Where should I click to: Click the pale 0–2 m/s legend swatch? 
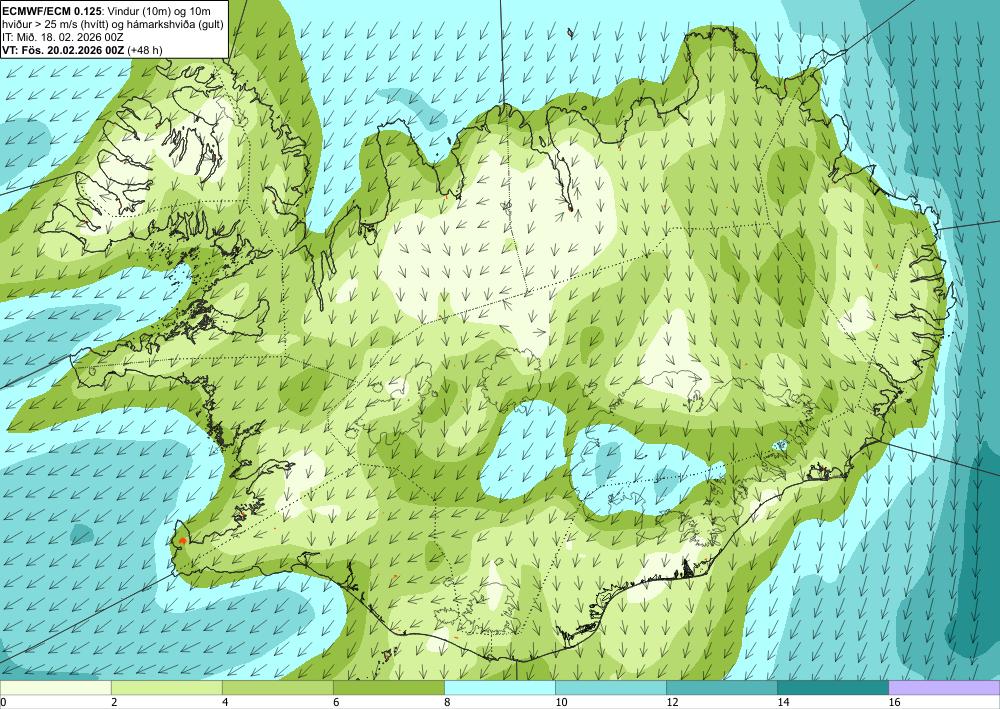tap(55, 687)
